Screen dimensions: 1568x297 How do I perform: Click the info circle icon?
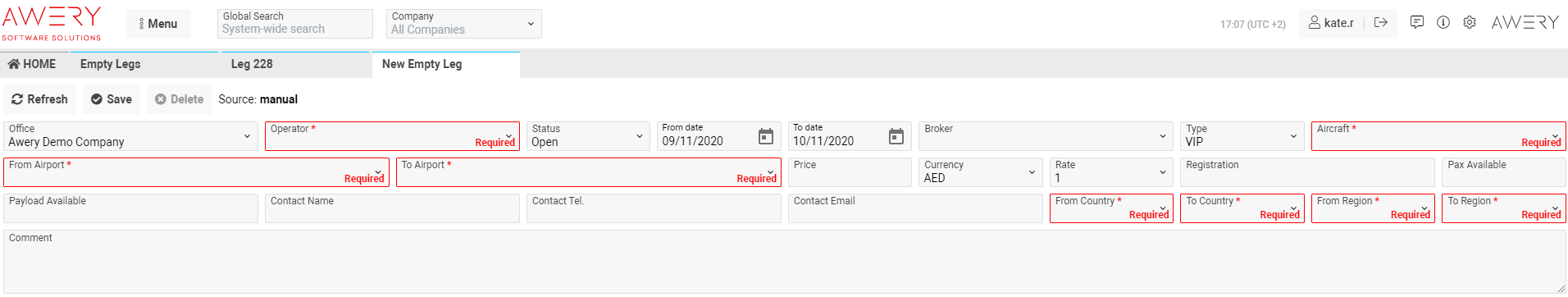[x=1443, y=23]
